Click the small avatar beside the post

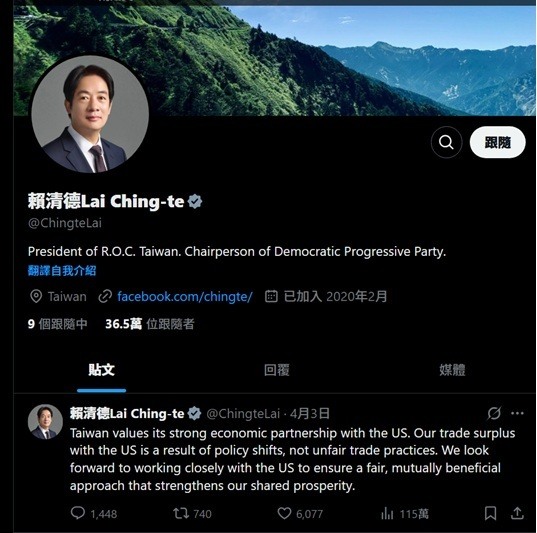point(45,422)
